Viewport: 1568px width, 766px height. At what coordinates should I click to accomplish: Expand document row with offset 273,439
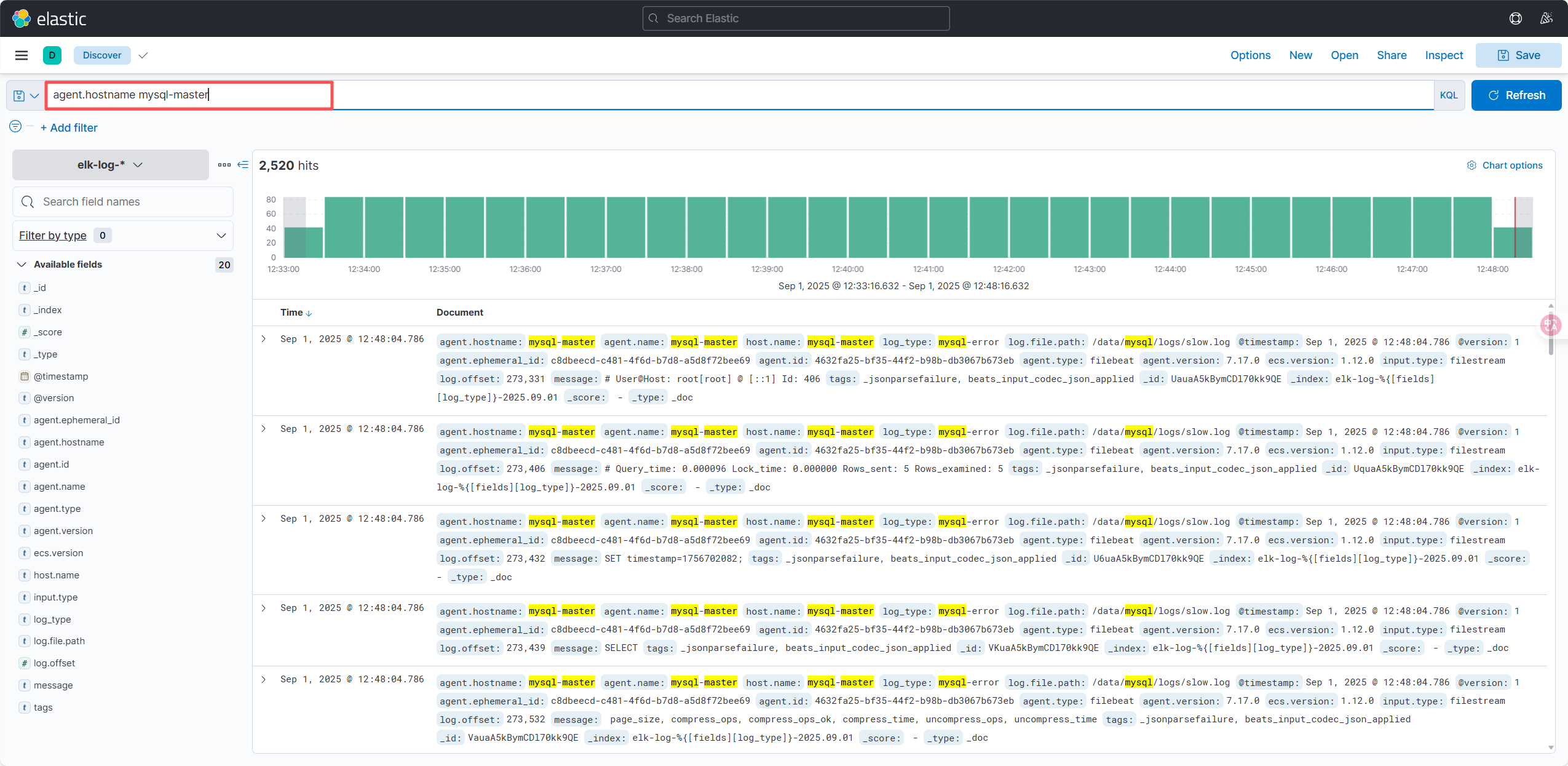tap(264, 608)
